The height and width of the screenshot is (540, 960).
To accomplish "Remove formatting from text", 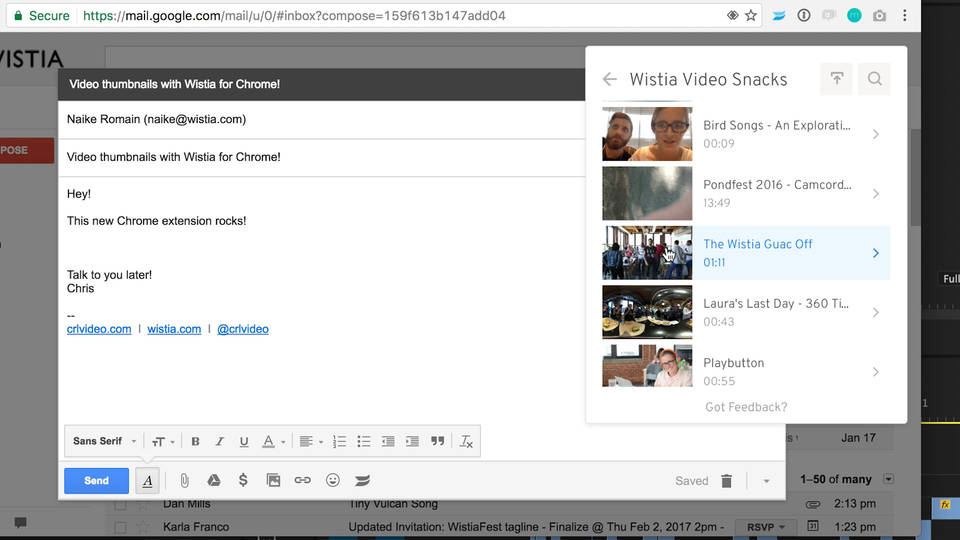I will pyautogui.click(x=466, y=441).
